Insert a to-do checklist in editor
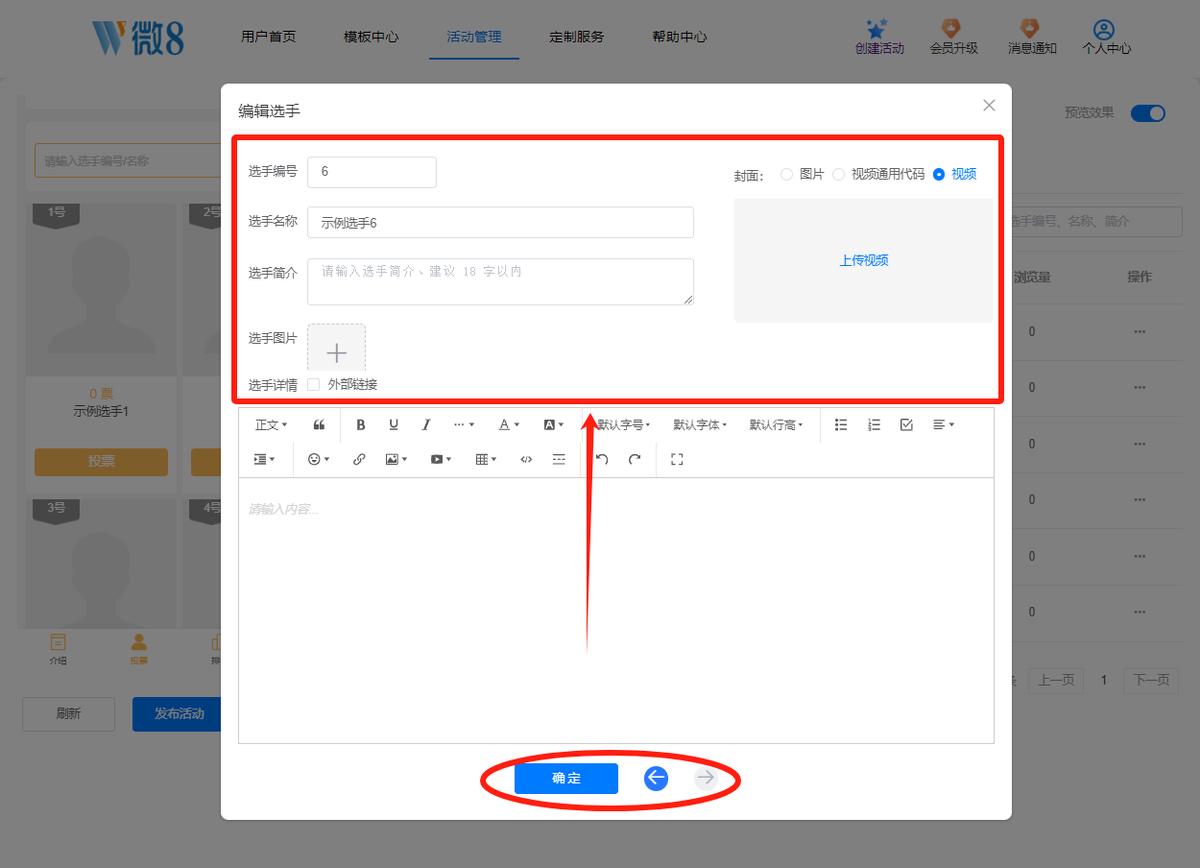The width and height of the screenshot is (1200, 868). point(906,425)
